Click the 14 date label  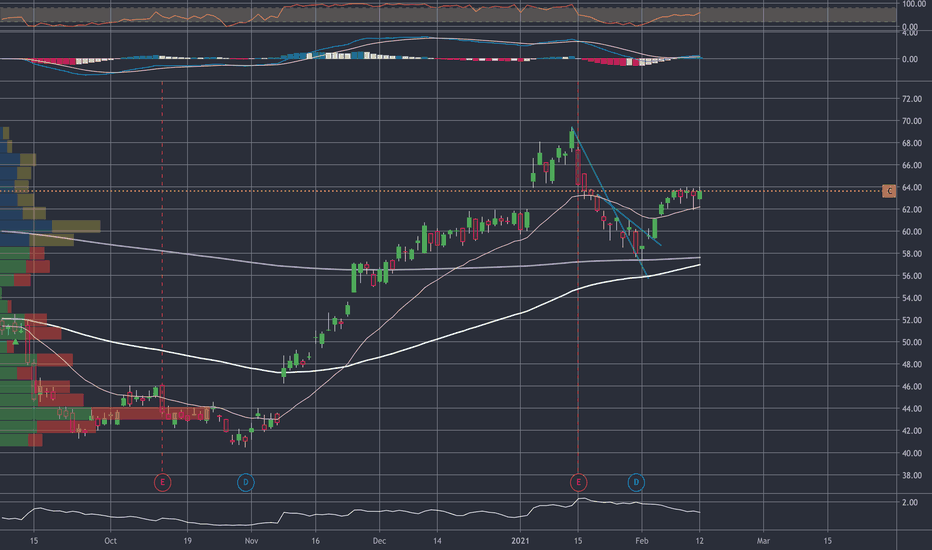[437, 540]
